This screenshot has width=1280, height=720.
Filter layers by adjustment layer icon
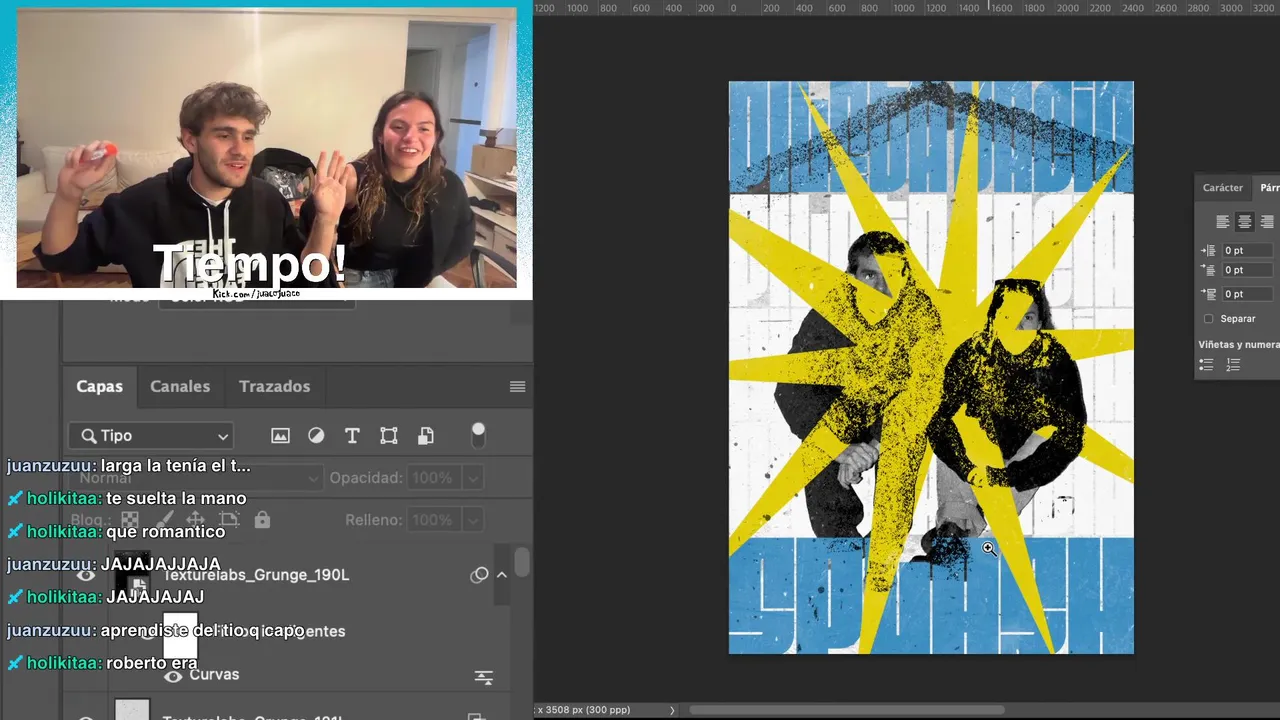[316, 436]
